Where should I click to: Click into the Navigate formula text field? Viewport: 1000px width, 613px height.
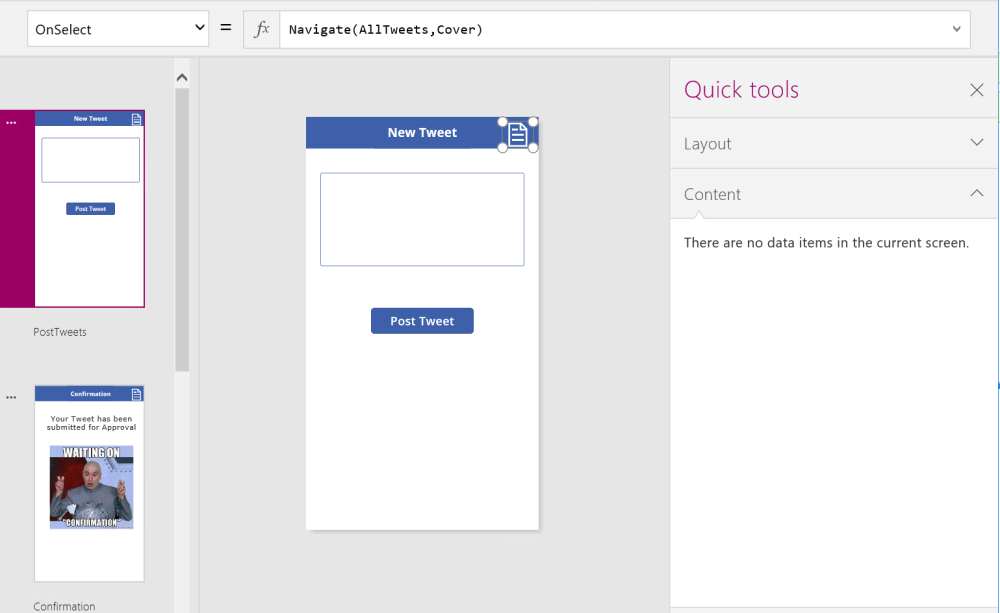[x=610, y=30]
